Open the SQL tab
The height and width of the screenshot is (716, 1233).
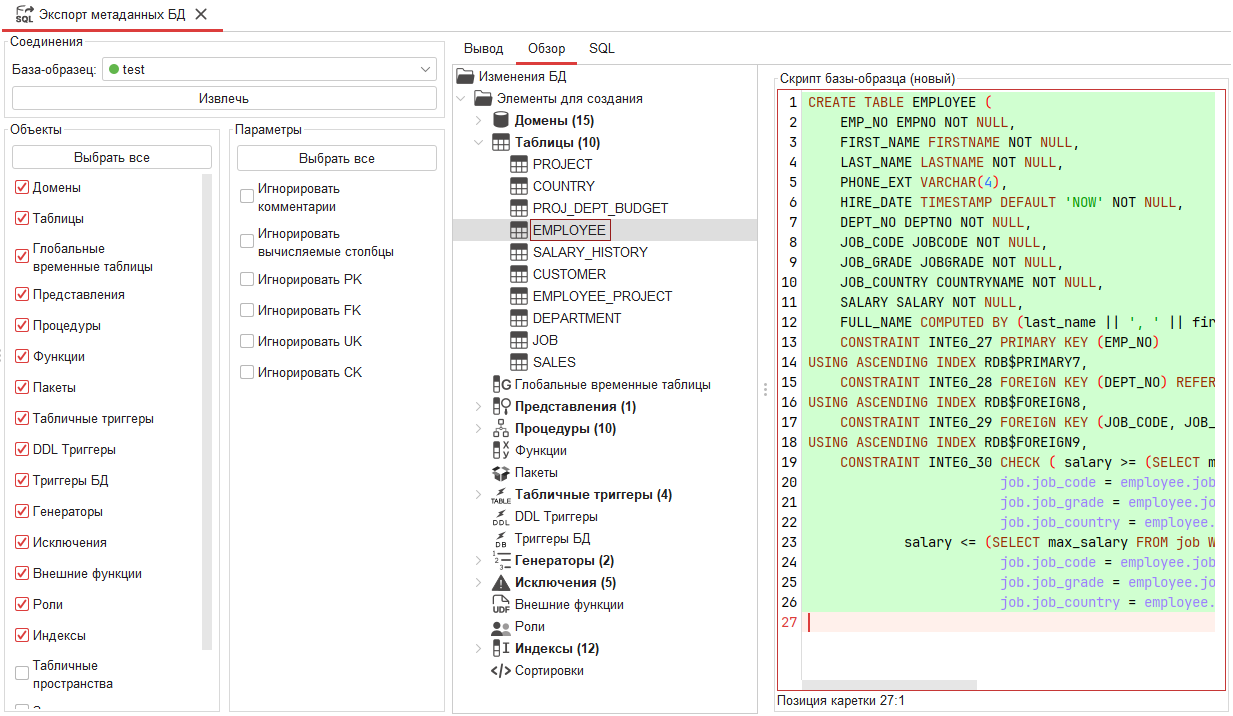click(602, 49)
